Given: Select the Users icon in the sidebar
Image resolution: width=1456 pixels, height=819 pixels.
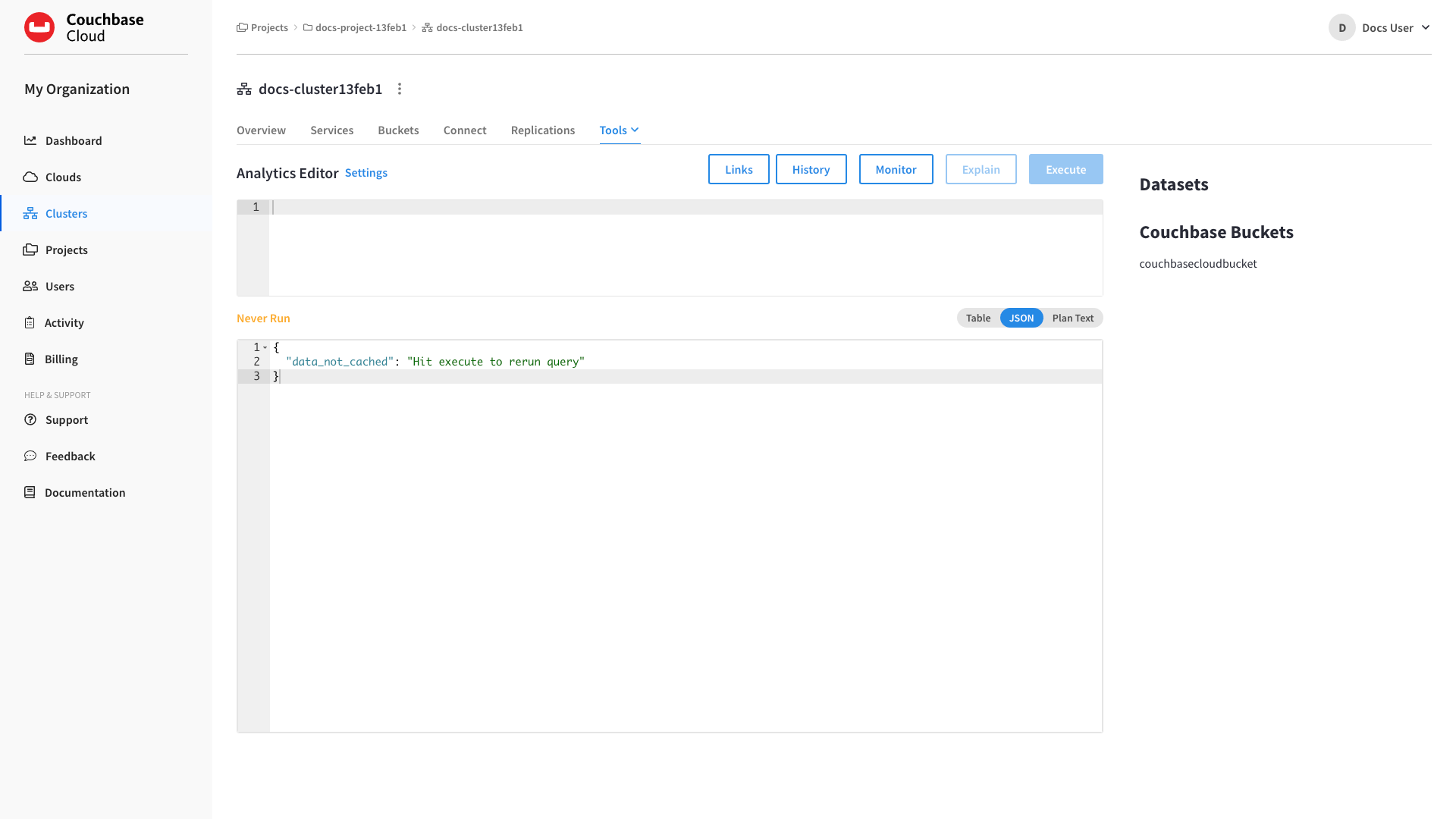Looking at the screenshot, I should click(30, 286).
